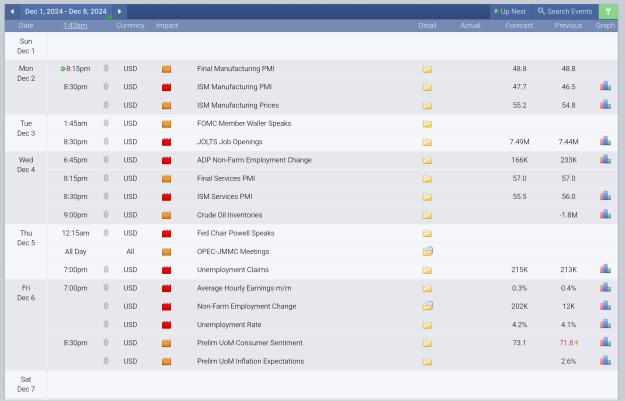Show graph for ISM Manufacturing Prices
625x401 pixels.
click(x=605, y=104)
